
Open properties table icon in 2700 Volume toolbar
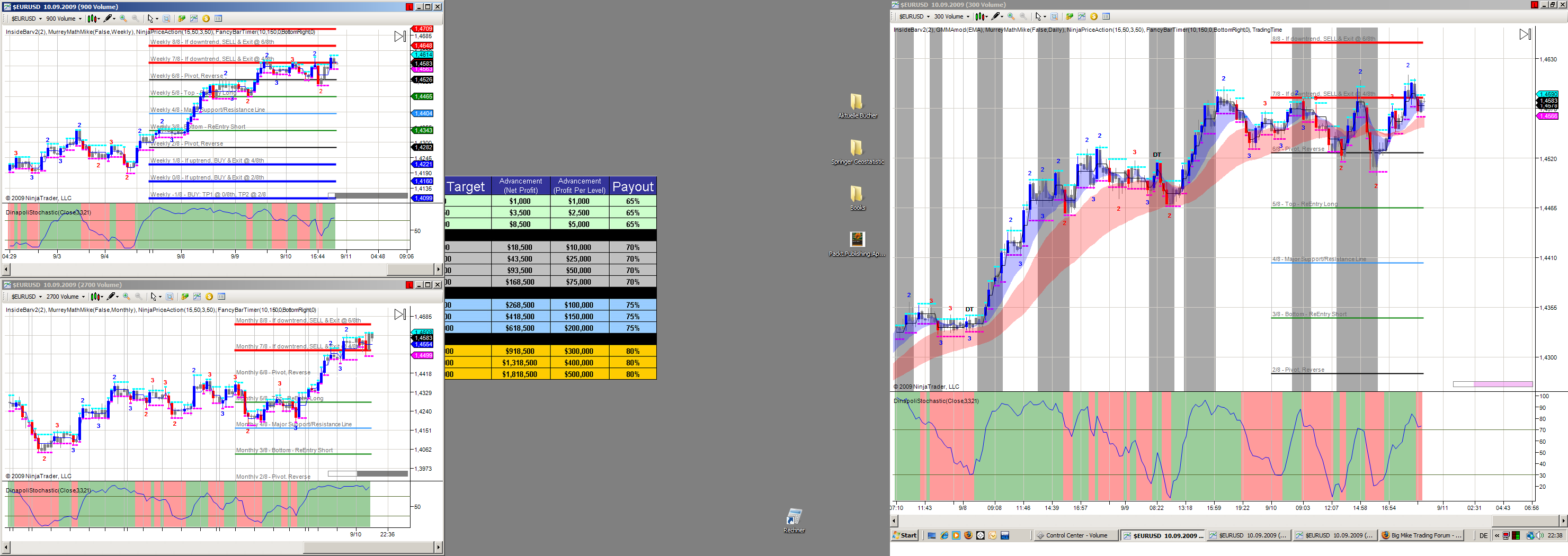click(x=221, y=297)
